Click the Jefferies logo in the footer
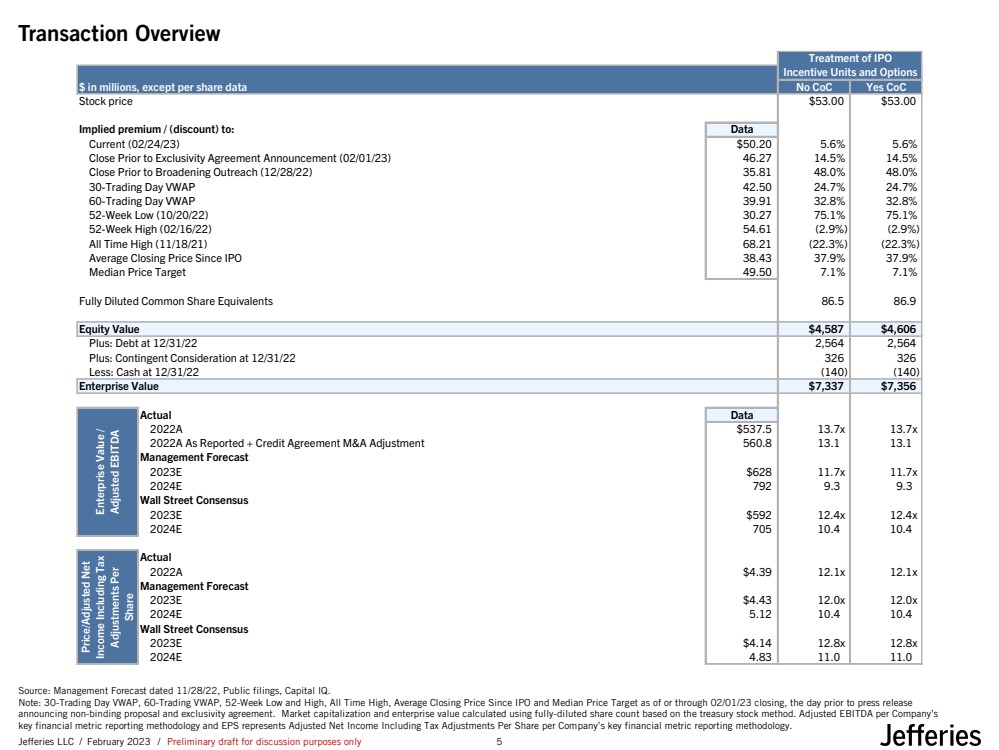Viewport: 999px width, 750px height. (931, 735)
